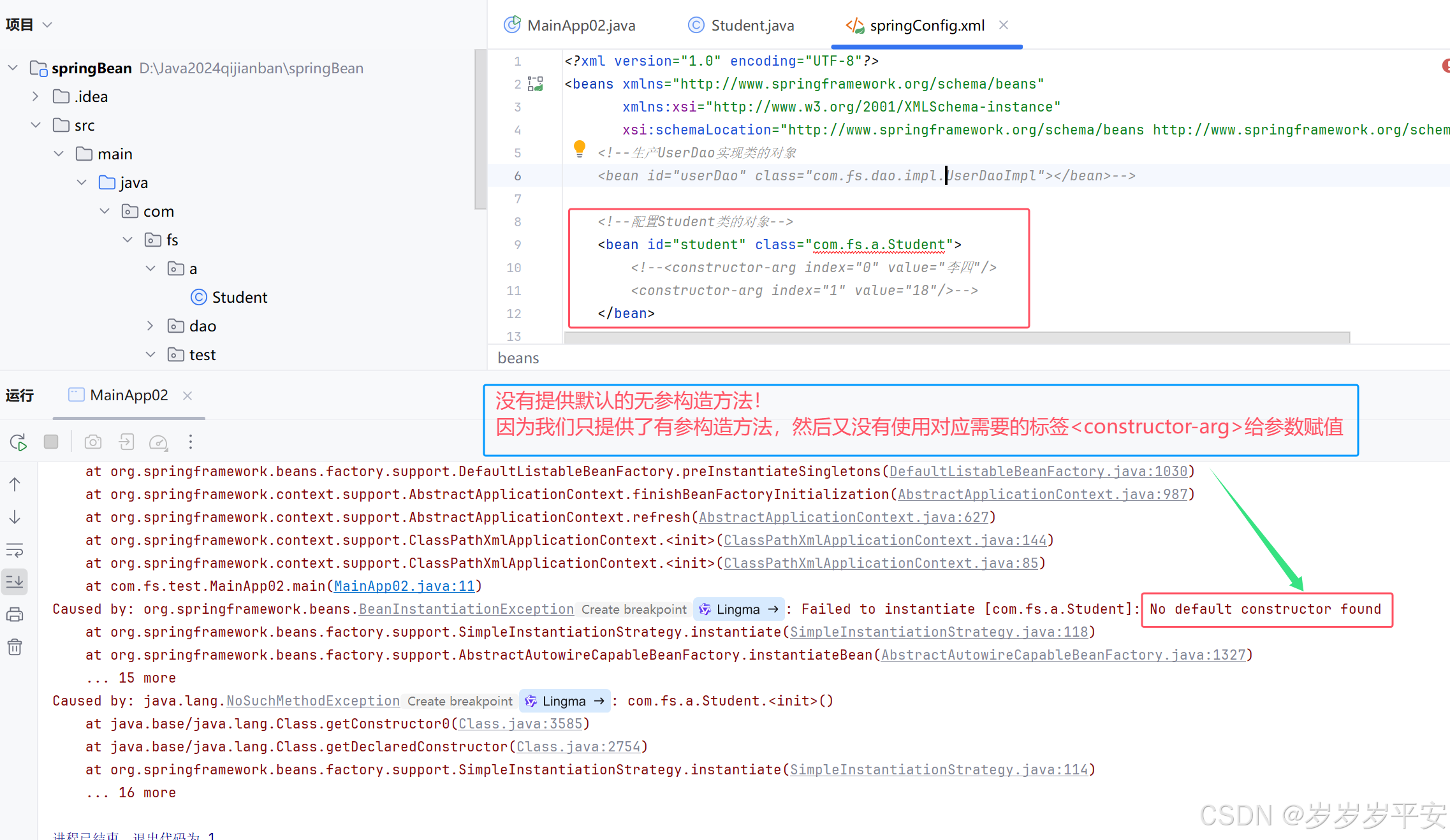Switch to the MainApp02.java tab
1450x840 pixels.
coord(569,25)
